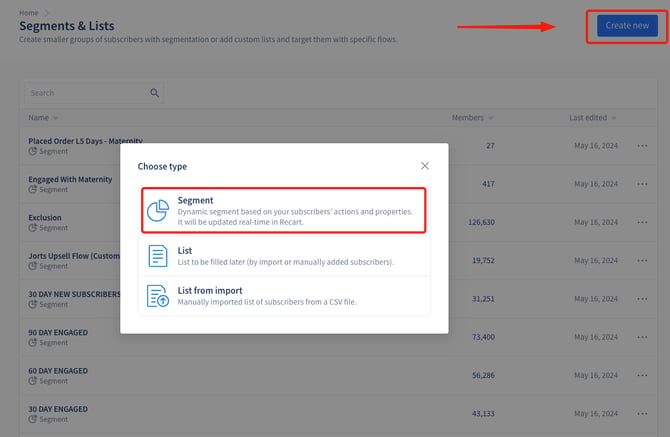The image size is (670, 437).
Task: Open more options for 30 DAY NEW SUBSCRIBERS row
Action: [x=642, y=299]
